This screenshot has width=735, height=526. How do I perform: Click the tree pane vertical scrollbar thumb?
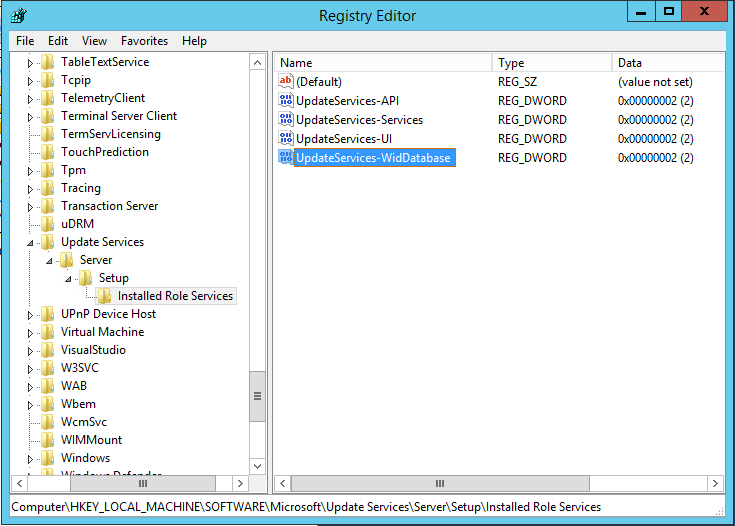tap(257, 396)
